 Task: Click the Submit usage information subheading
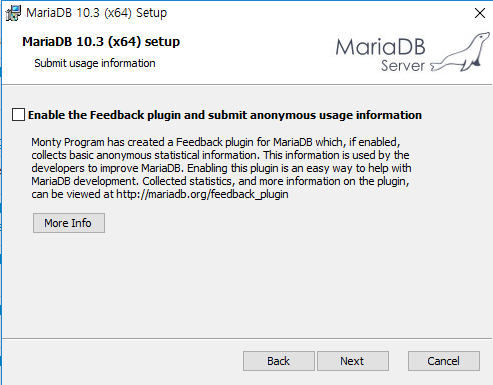click(x=95, y=63)
